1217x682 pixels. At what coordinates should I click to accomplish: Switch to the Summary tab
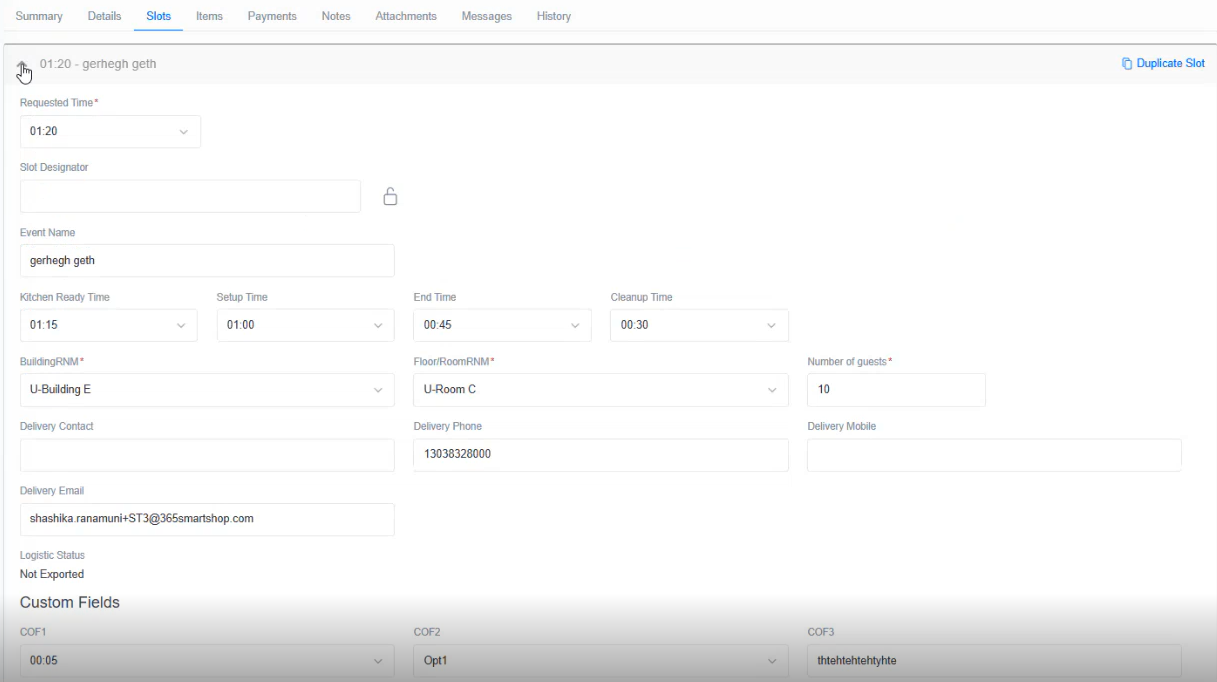click(x=38, y=16)
